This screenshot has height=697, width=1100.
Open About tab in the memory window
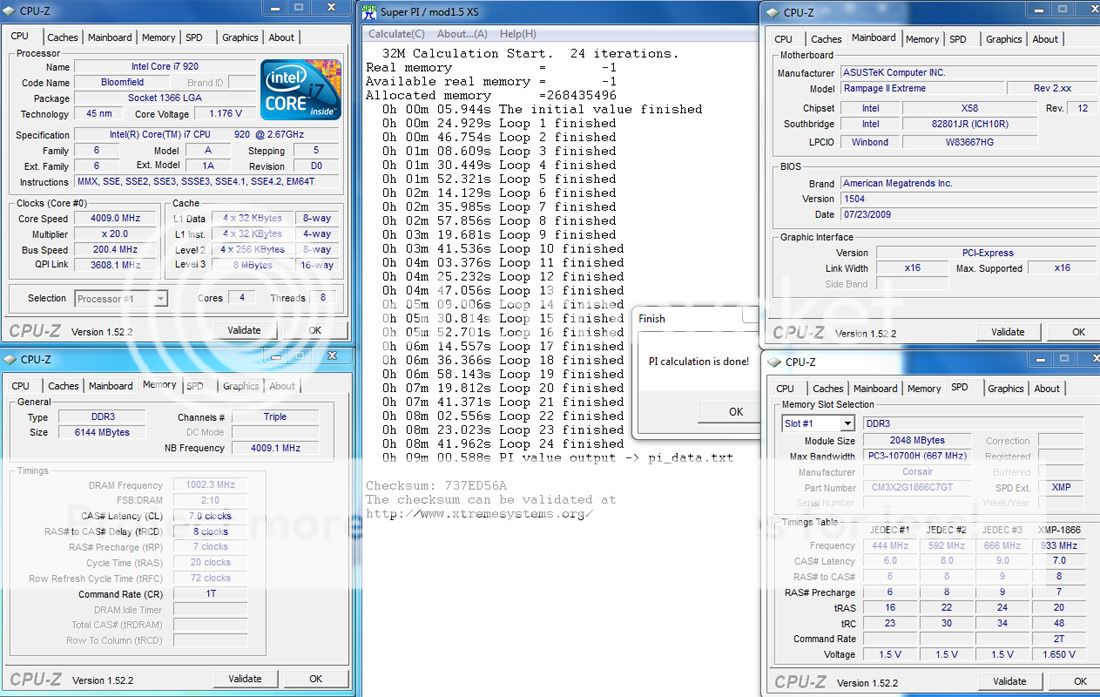(x=282, y=386)
